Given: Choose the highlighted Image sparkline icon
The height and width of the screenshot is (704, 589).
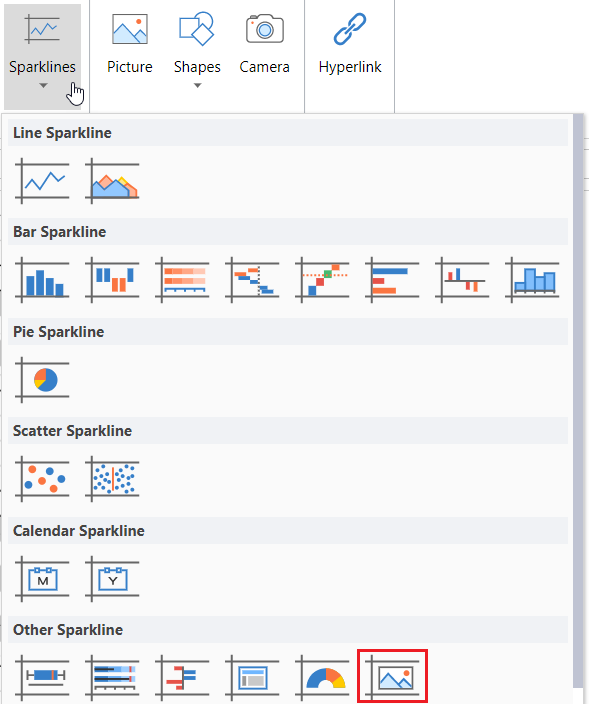Looking at the screenshot, I should pos(392,677).
